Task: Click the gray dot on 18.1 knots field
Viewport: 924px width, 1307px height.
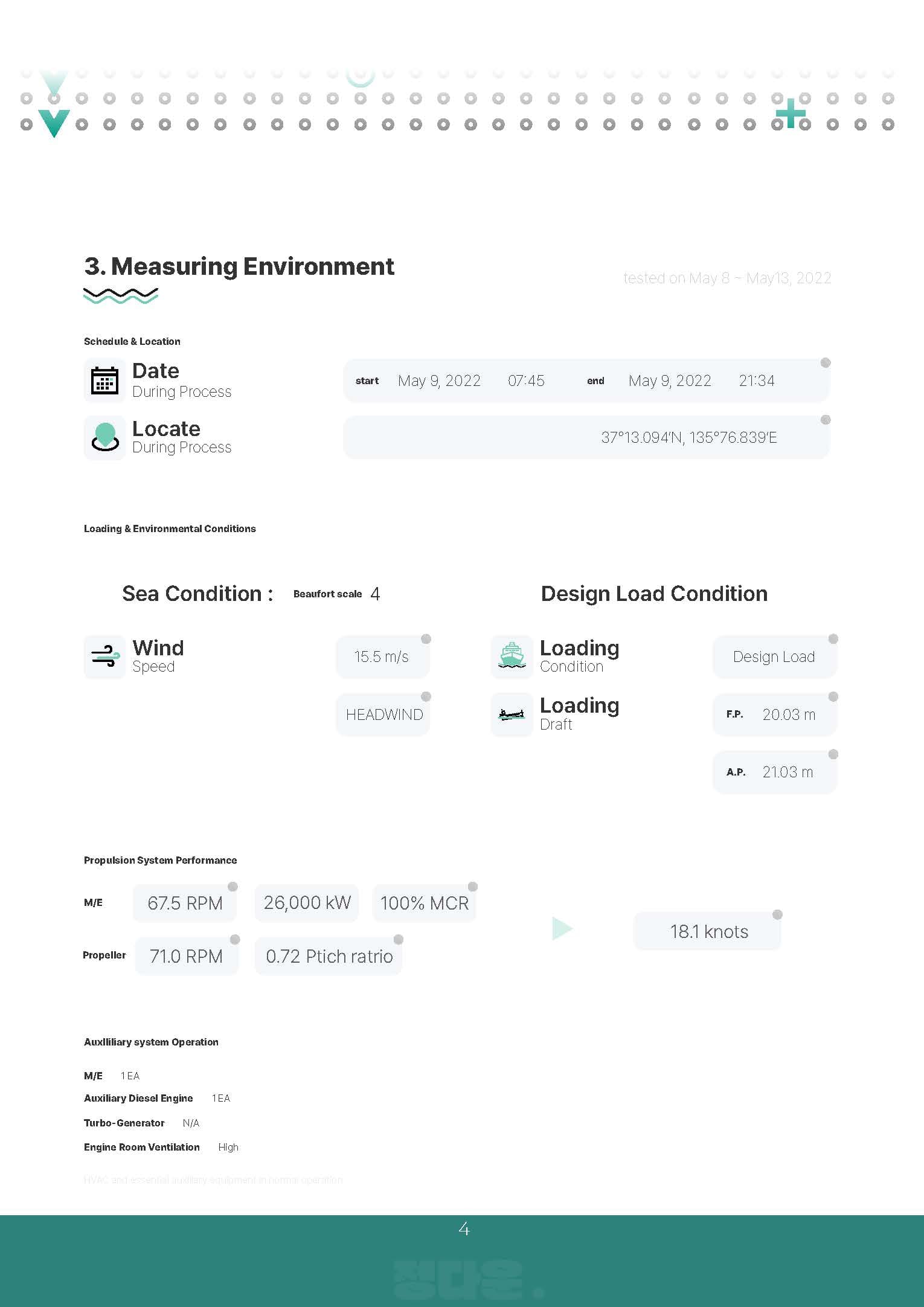Action: [777, 914]
